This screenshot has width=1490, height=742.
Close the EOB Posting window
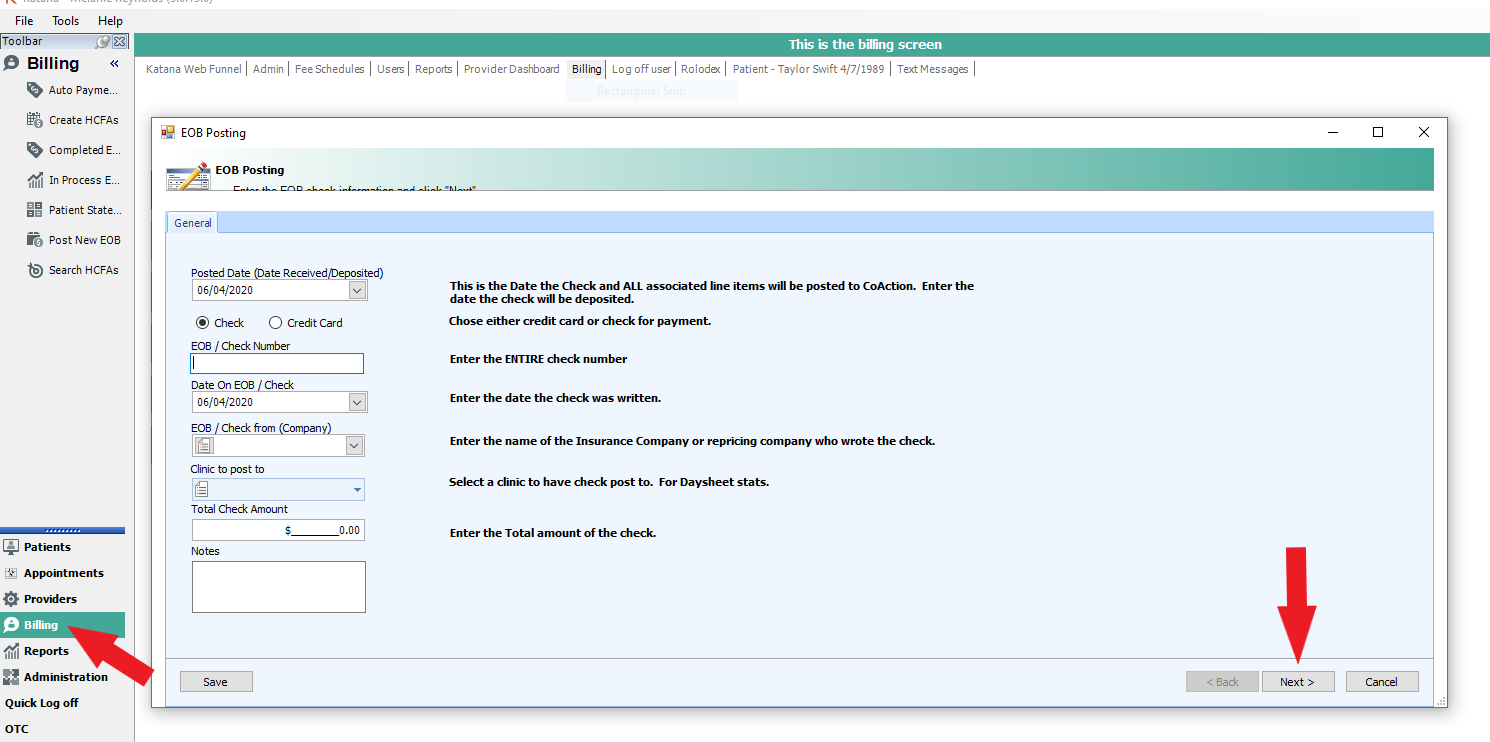click(1424, 132)
